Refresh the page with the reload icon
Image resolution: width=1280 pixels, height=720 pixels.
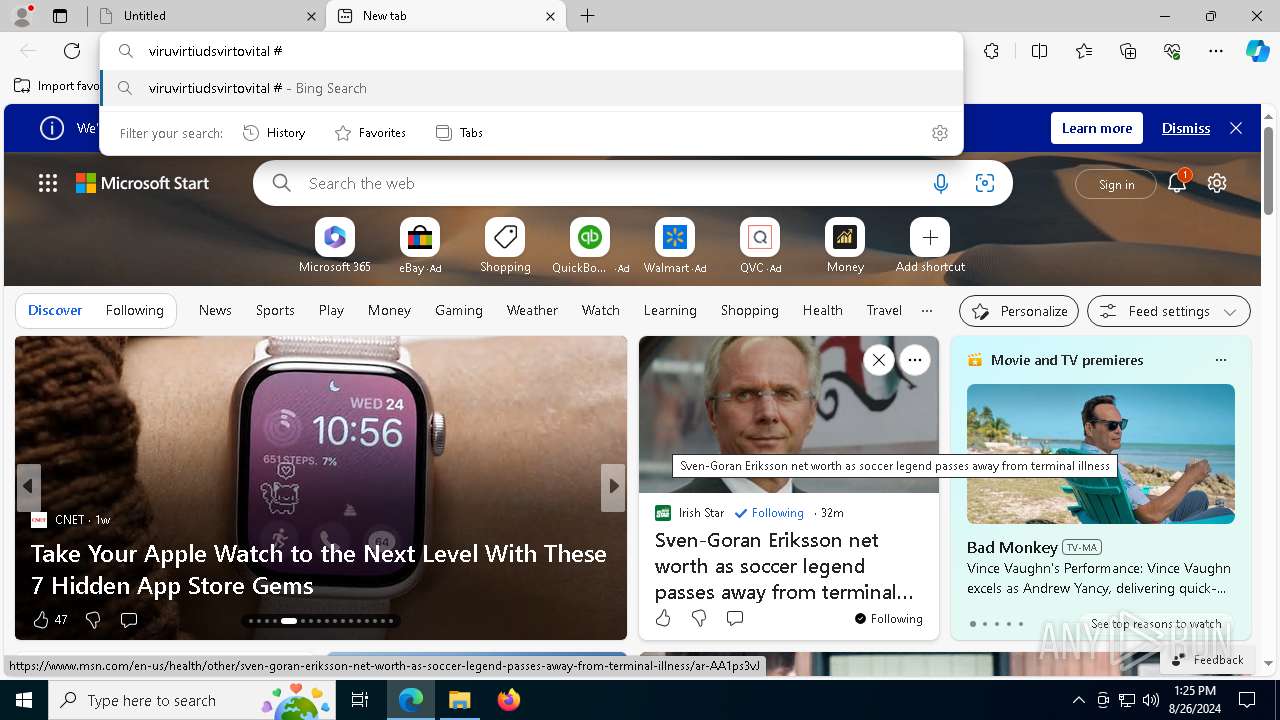(x=72, y=51)
